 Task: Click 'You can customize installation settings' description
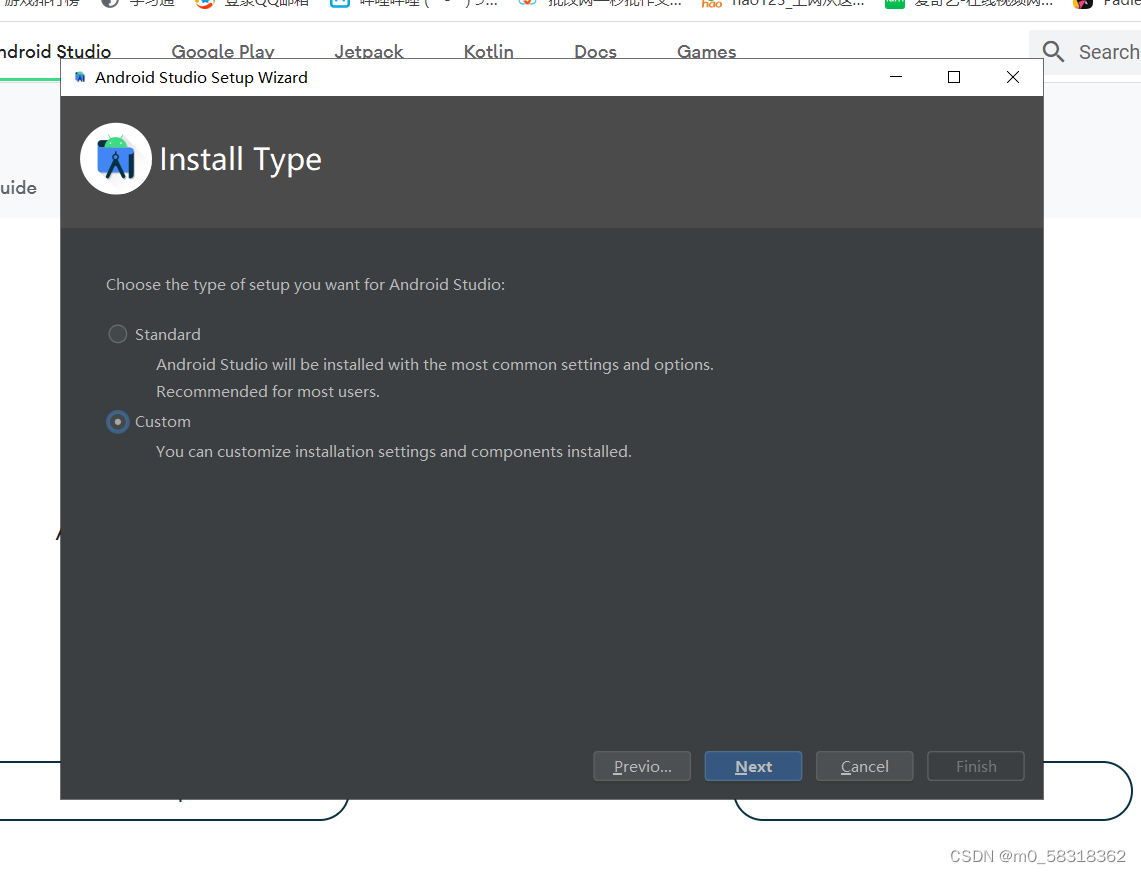tap(394, 451)
